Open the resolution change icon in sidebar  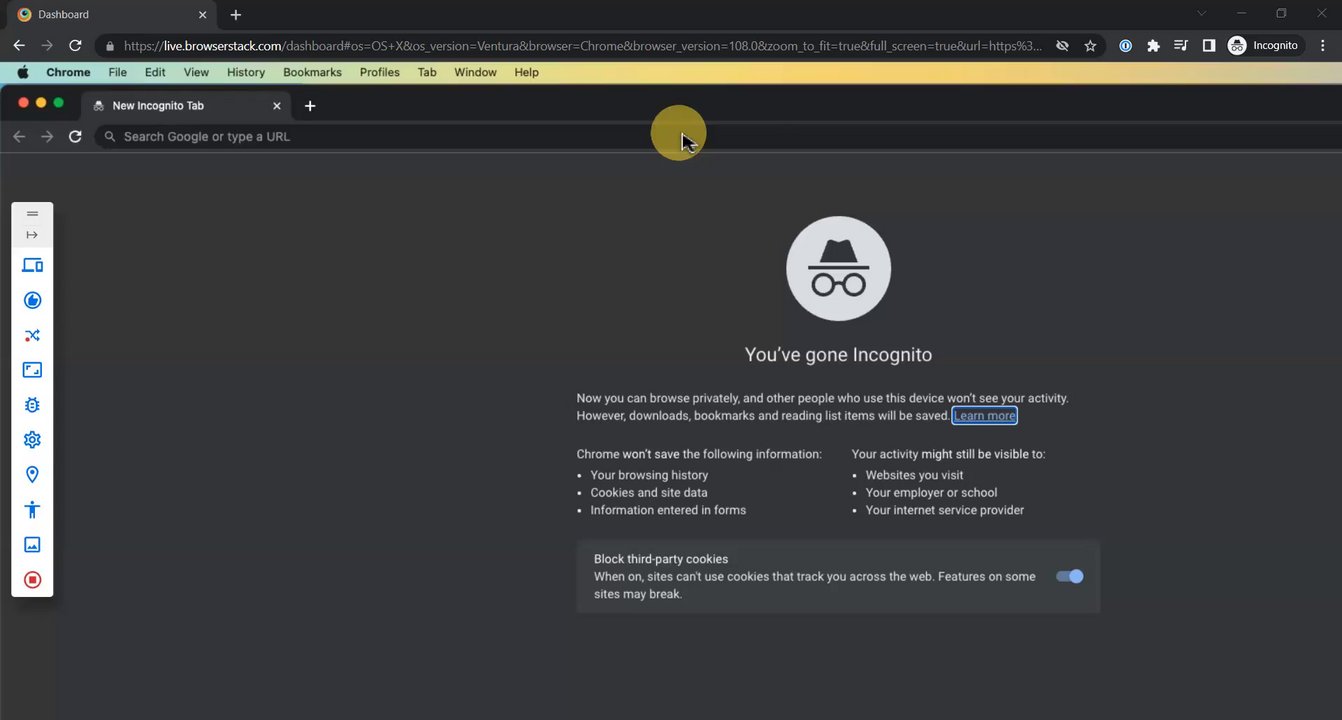[x=32, y=370]
